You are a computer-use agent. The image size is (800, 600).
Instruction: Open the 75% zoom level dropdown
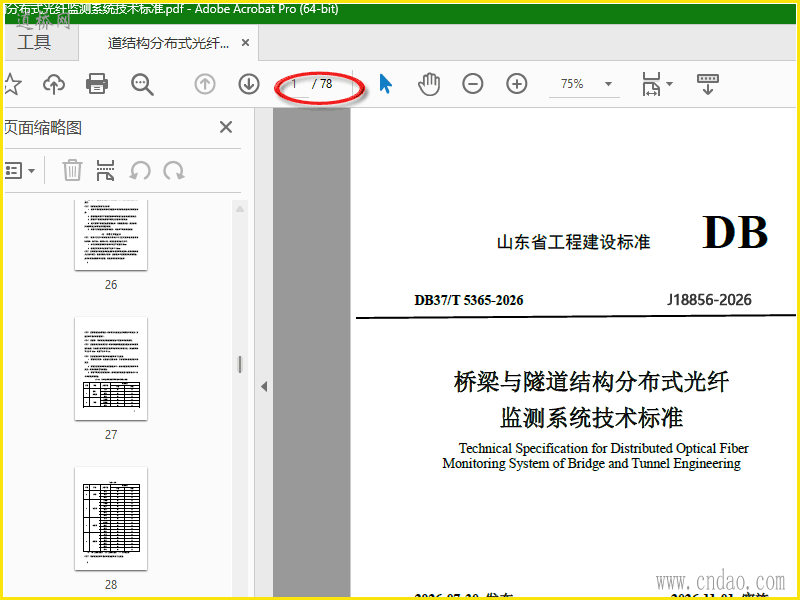coord(608,84)
